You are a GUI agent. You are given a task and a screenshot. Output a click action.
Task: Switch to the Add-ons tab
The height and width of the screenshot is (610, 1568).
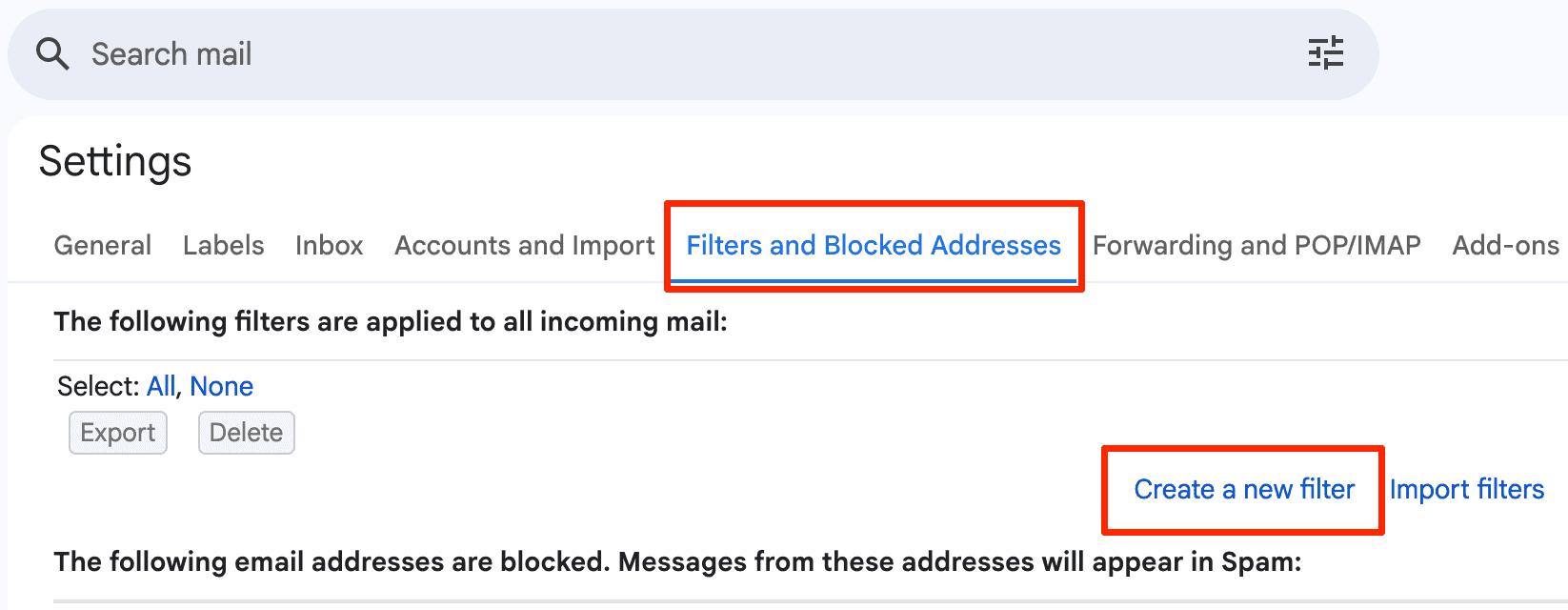[1505, 245]
